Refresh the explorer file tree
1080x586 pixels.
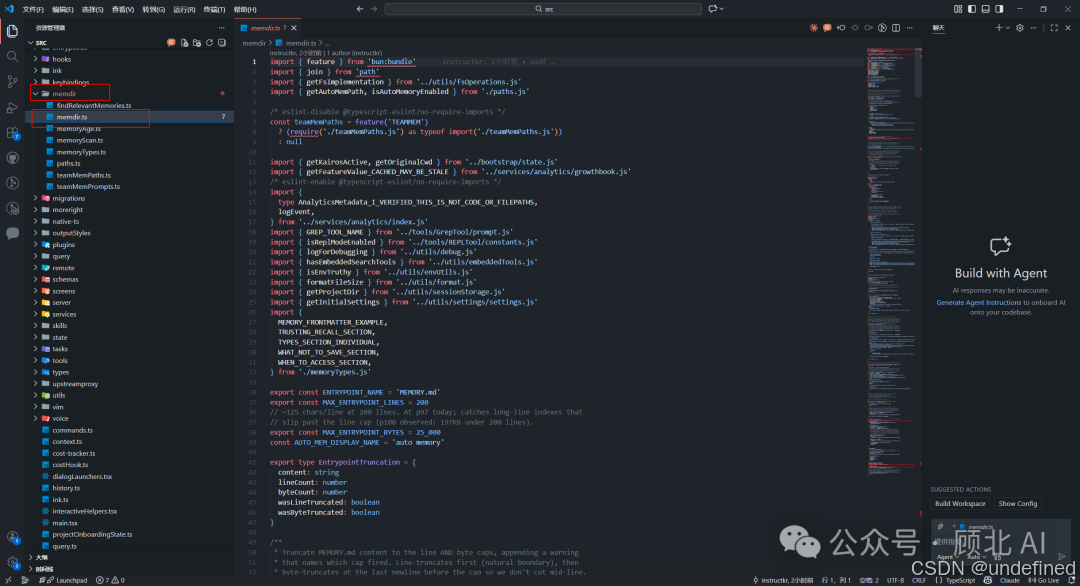click(x=209, y=43)
